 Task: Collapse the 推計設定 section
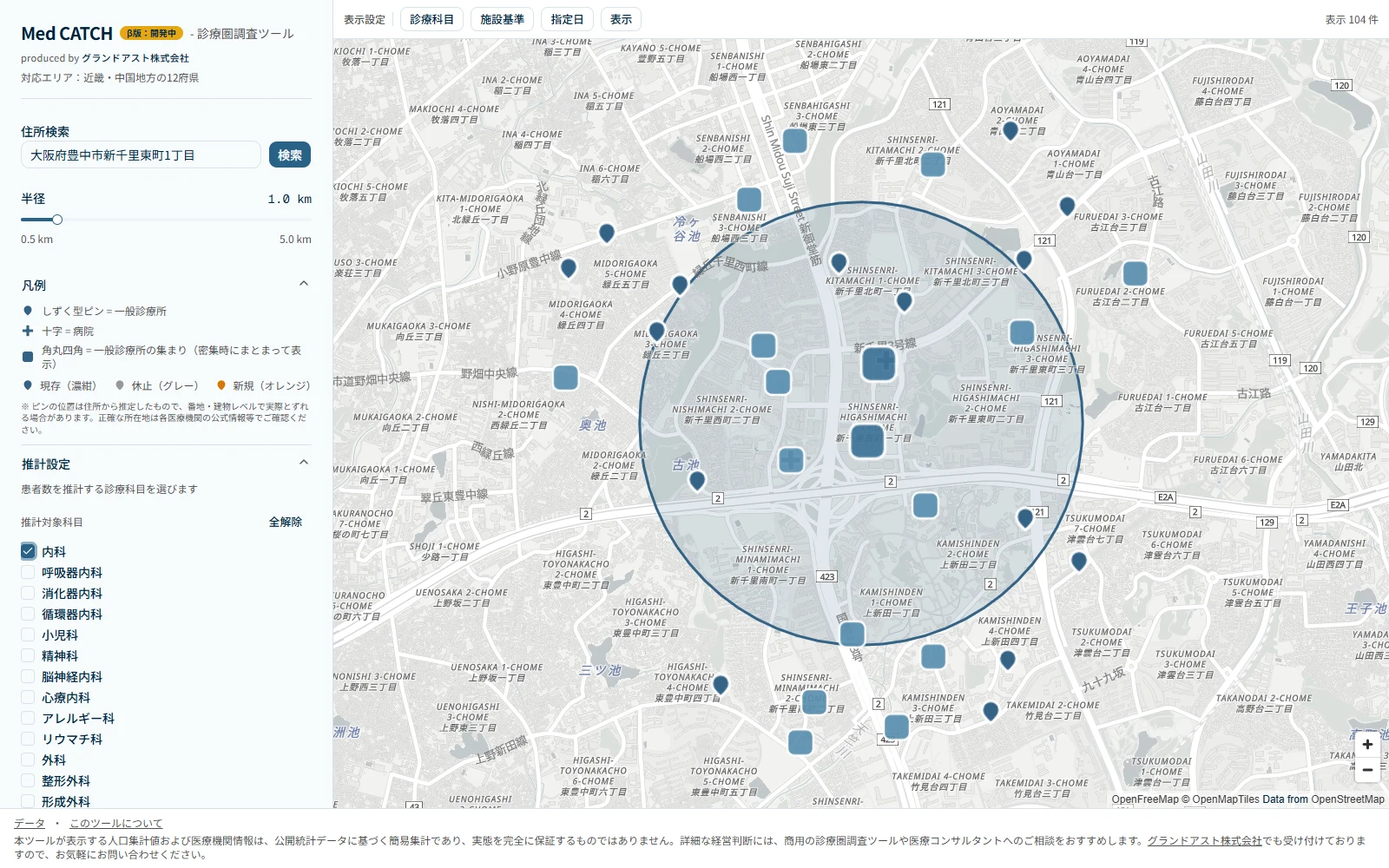click(304, 463)
